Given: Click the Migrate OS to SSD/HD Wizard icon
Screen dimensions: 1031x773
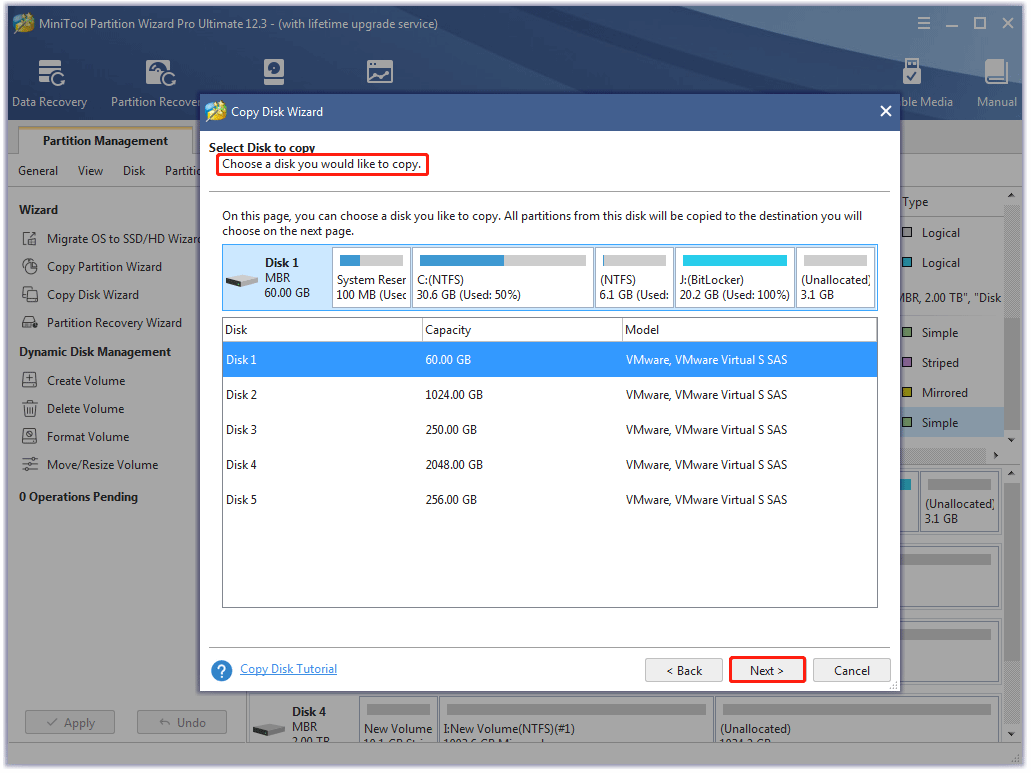Looking at the screenshot, I should click(30, 239).
